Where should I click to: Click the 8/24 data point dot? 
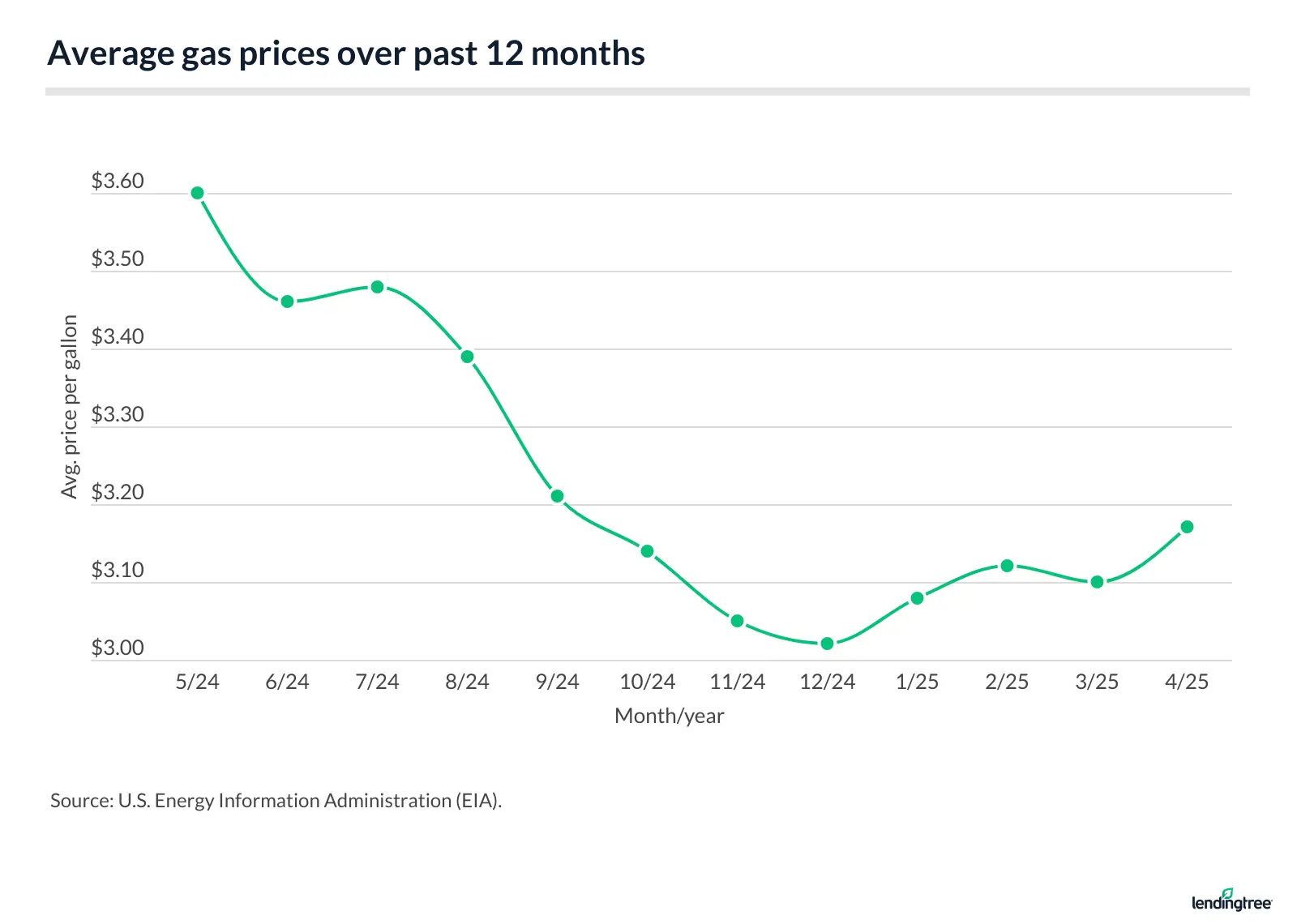tap(467, 357)
